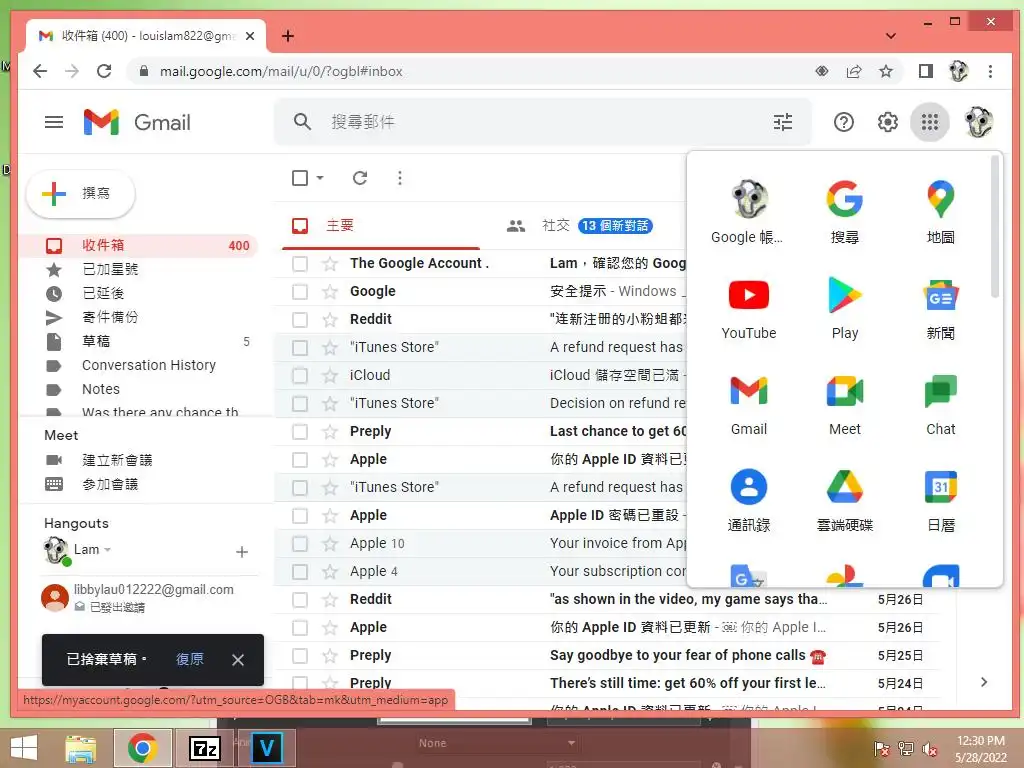Select the iCloud email checkbox
The image size is (1024, 768).
[x=300, y=376]
